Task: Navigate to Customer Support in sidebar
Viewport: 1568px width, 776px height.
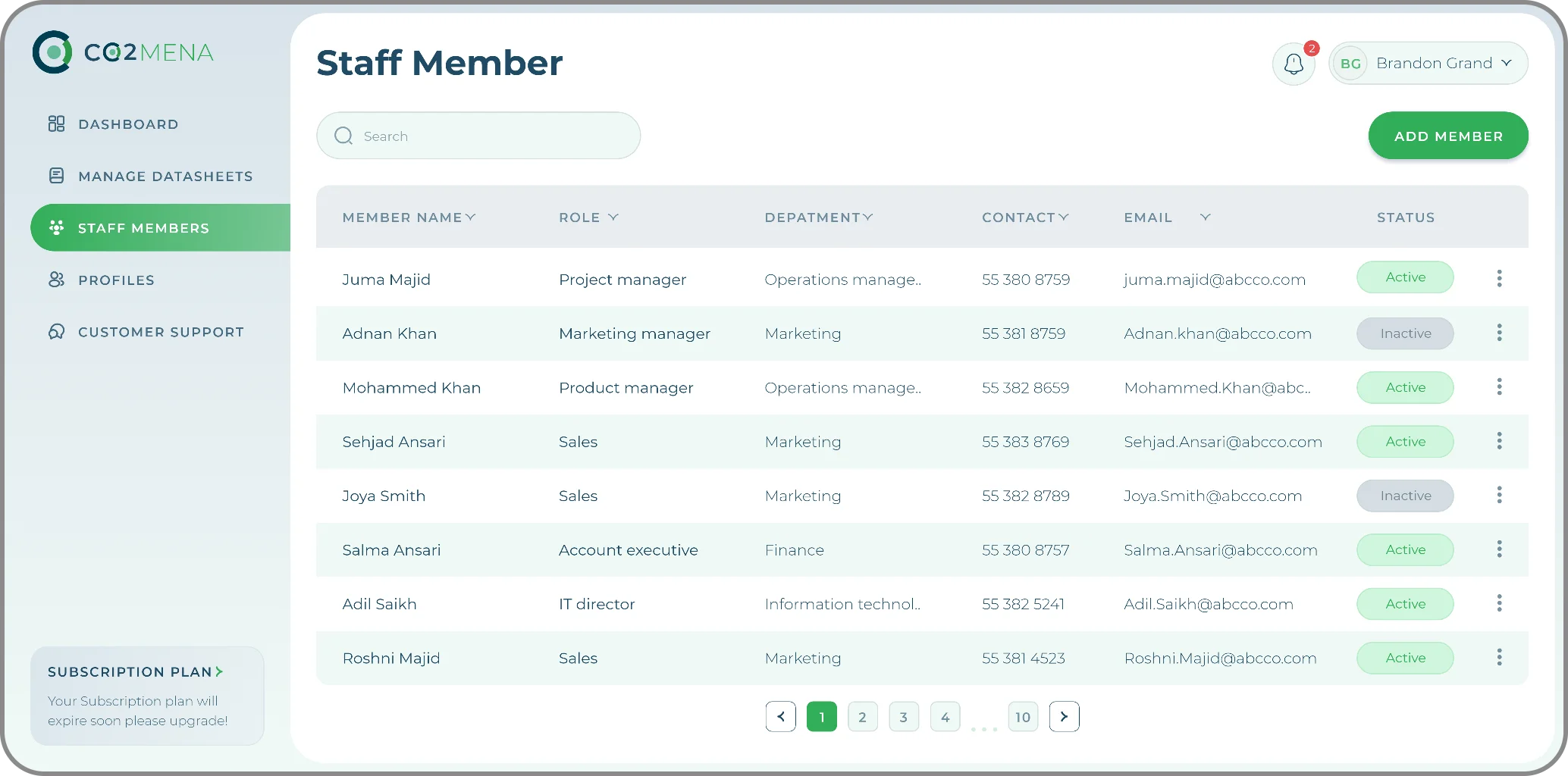Action: click(160, 332)
